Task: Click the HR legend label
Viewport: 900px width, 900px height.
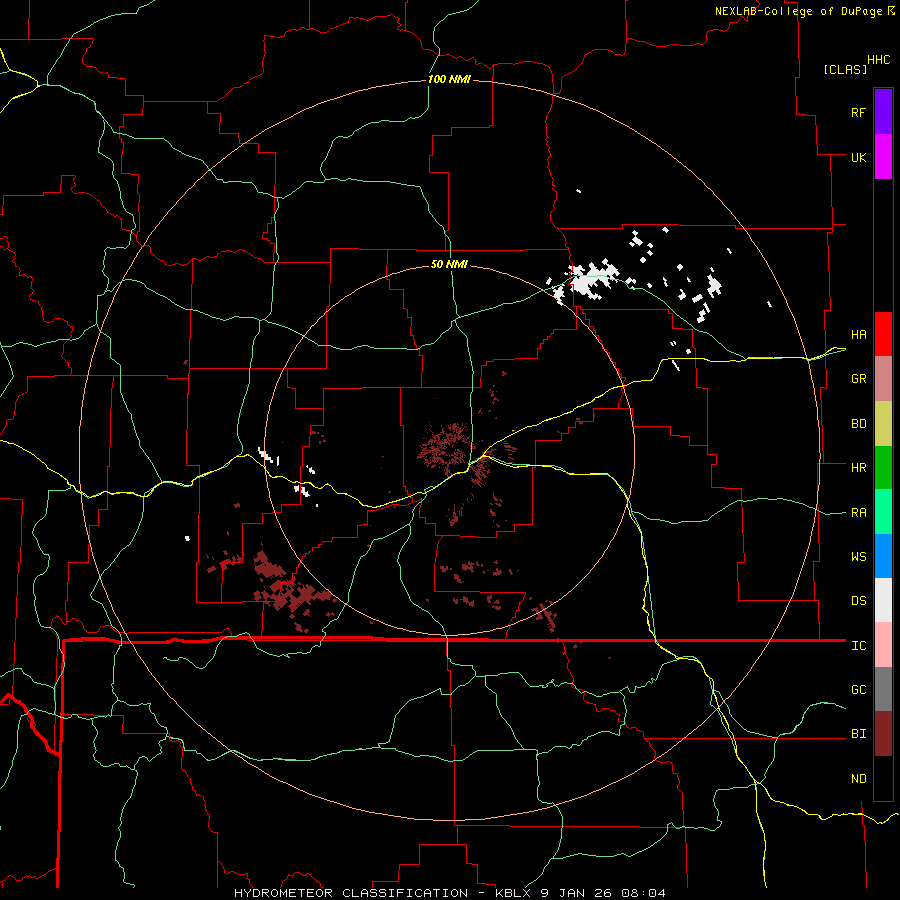Action: pos(859,467)
